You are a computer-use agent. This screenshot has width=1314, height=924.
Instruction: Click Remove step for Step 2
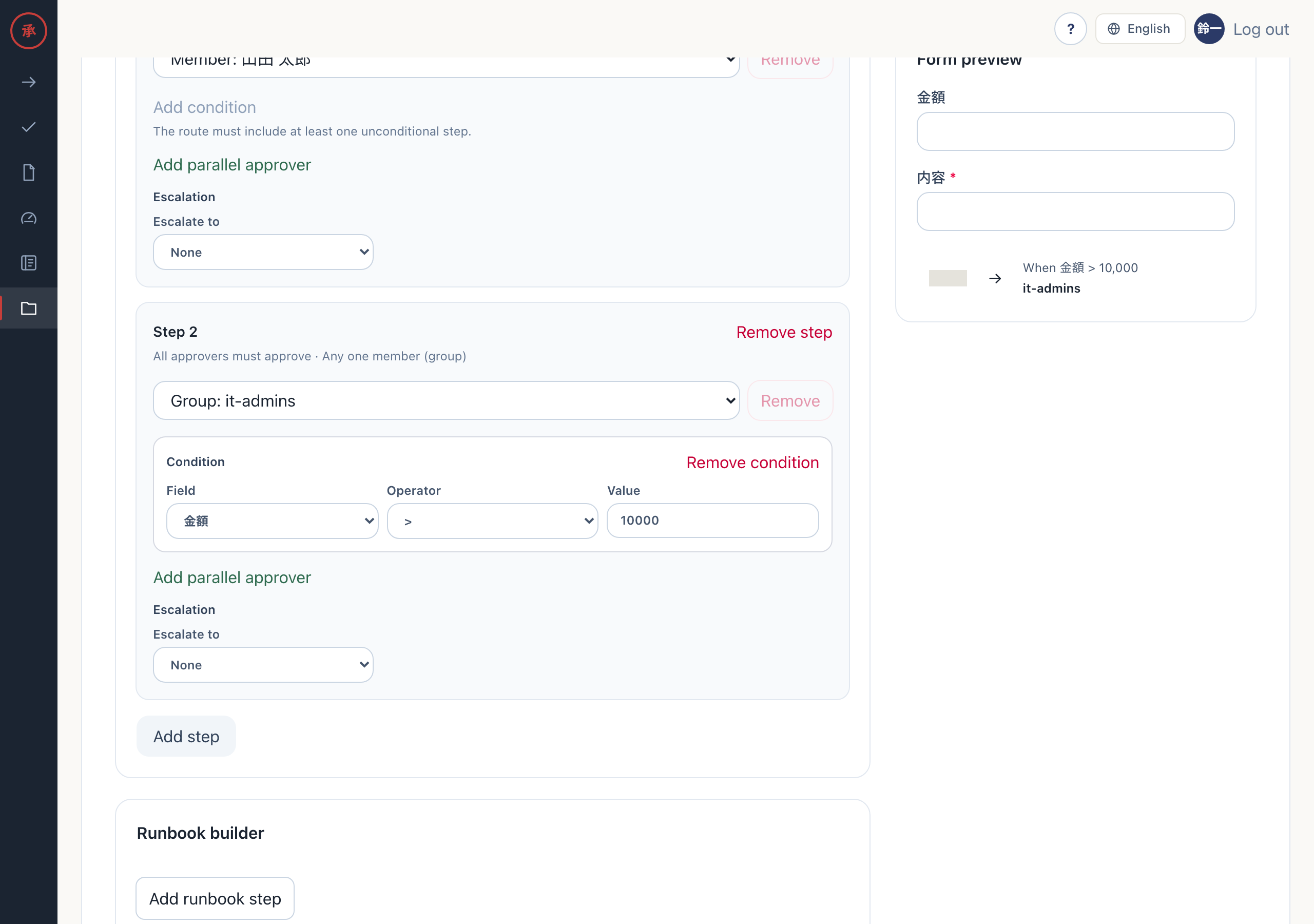[783, 332]
